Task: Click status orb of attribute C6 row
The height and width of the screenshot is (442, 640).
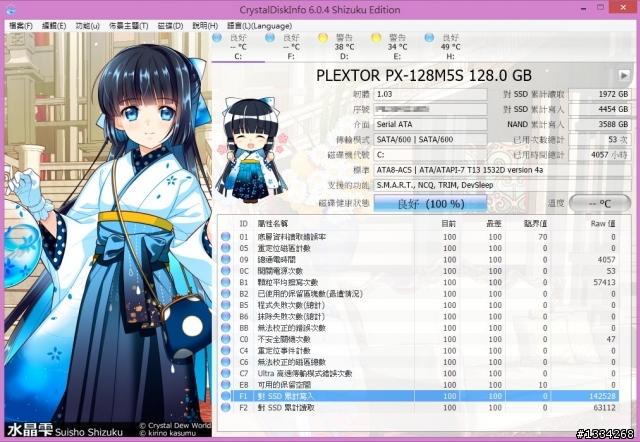Action: click(x=225, y=362)
